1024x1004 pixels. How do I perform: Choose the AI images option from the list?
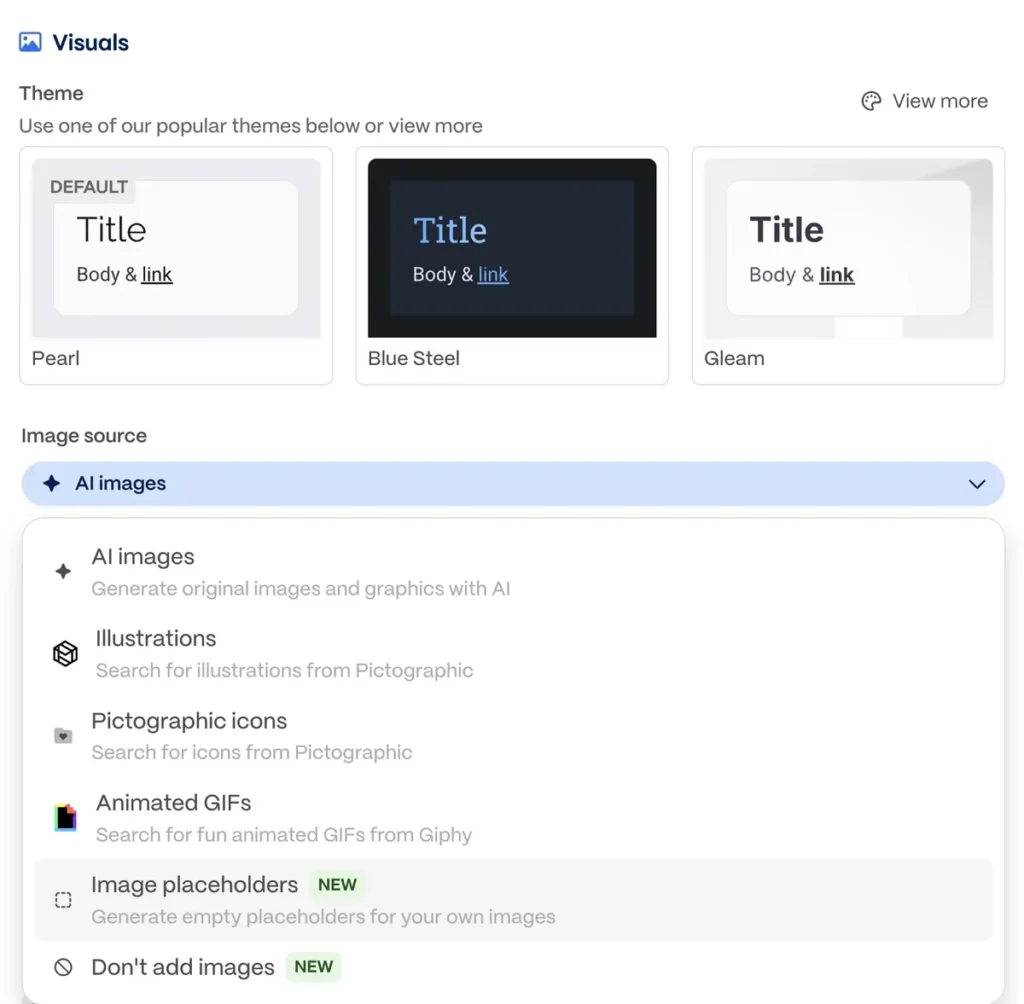[x=513, y=572]
